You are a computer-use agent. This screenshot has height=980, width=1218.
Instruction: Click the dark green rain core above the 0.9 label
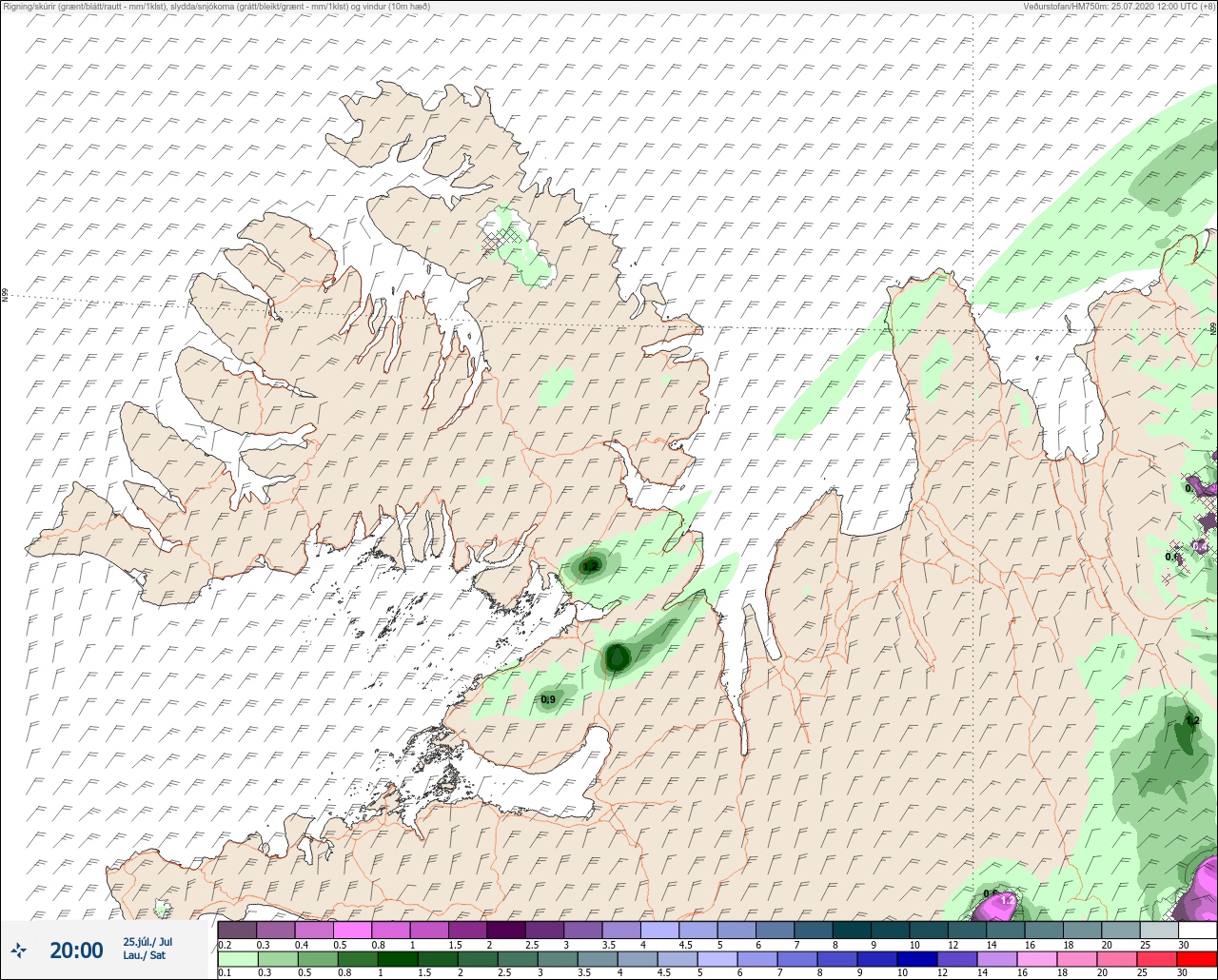click(x=617, y=657)
